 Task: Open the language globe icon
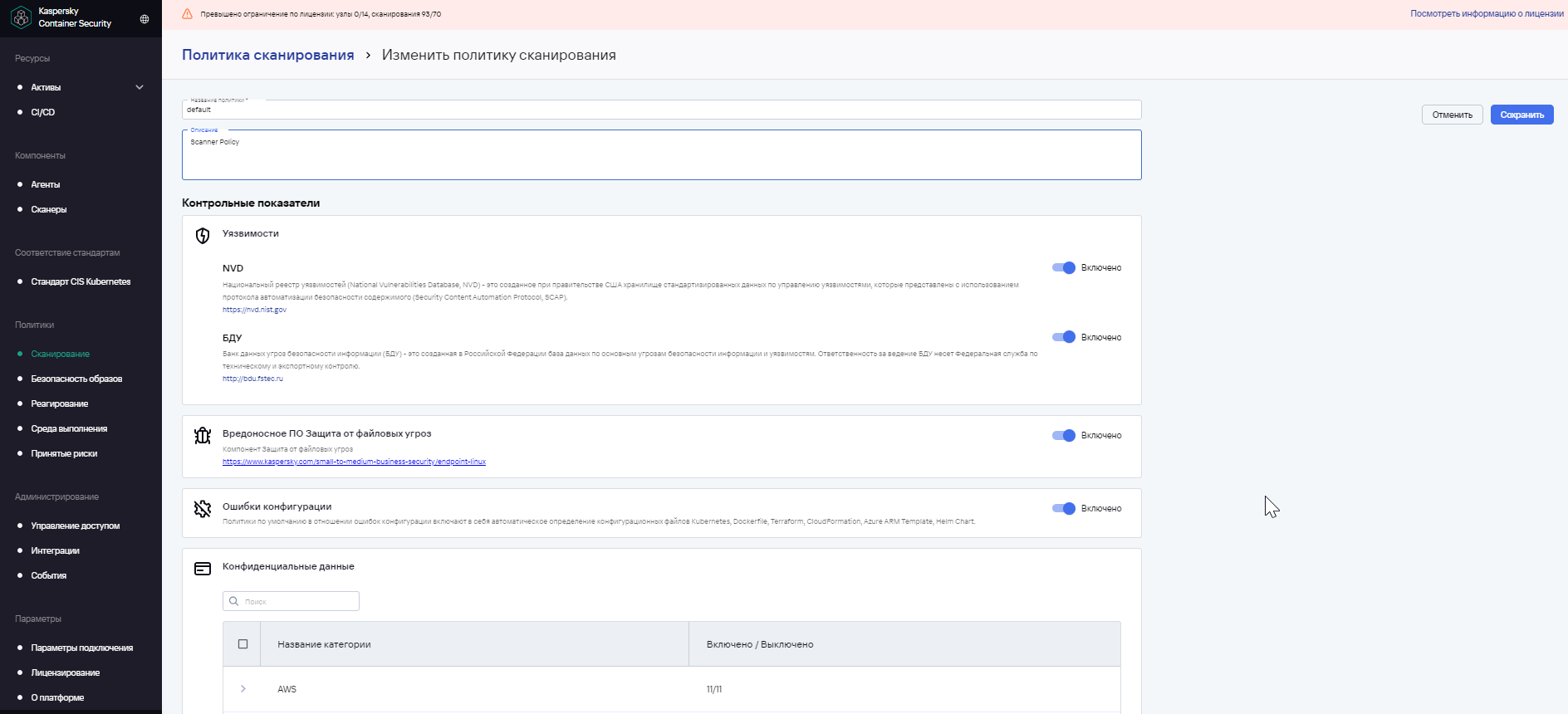pos(145,19)
